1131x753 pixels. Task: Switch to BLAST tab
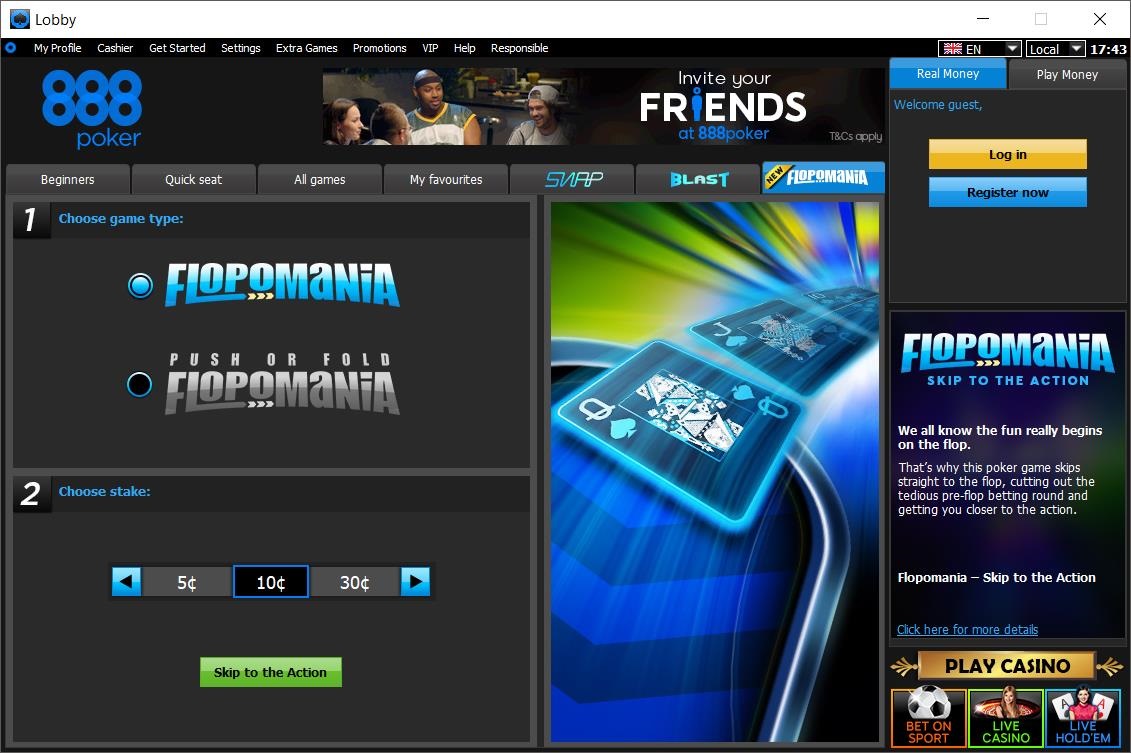[x=699, y=180]
